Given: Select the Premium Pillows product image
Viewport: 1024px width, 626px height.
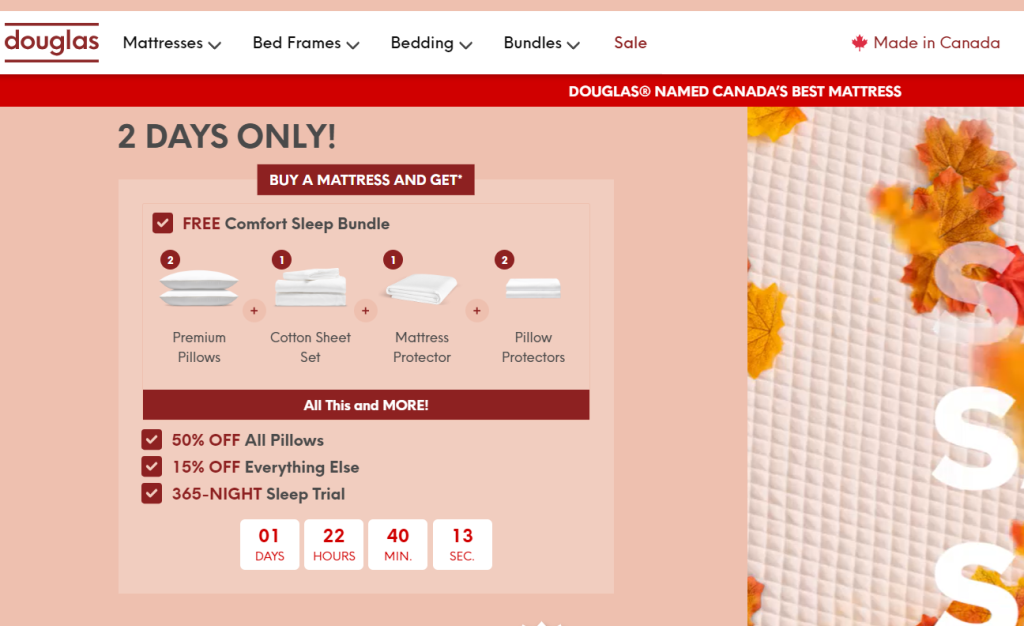Looking at the screenshot, I should pyautogui.click(x=199, y=288).
